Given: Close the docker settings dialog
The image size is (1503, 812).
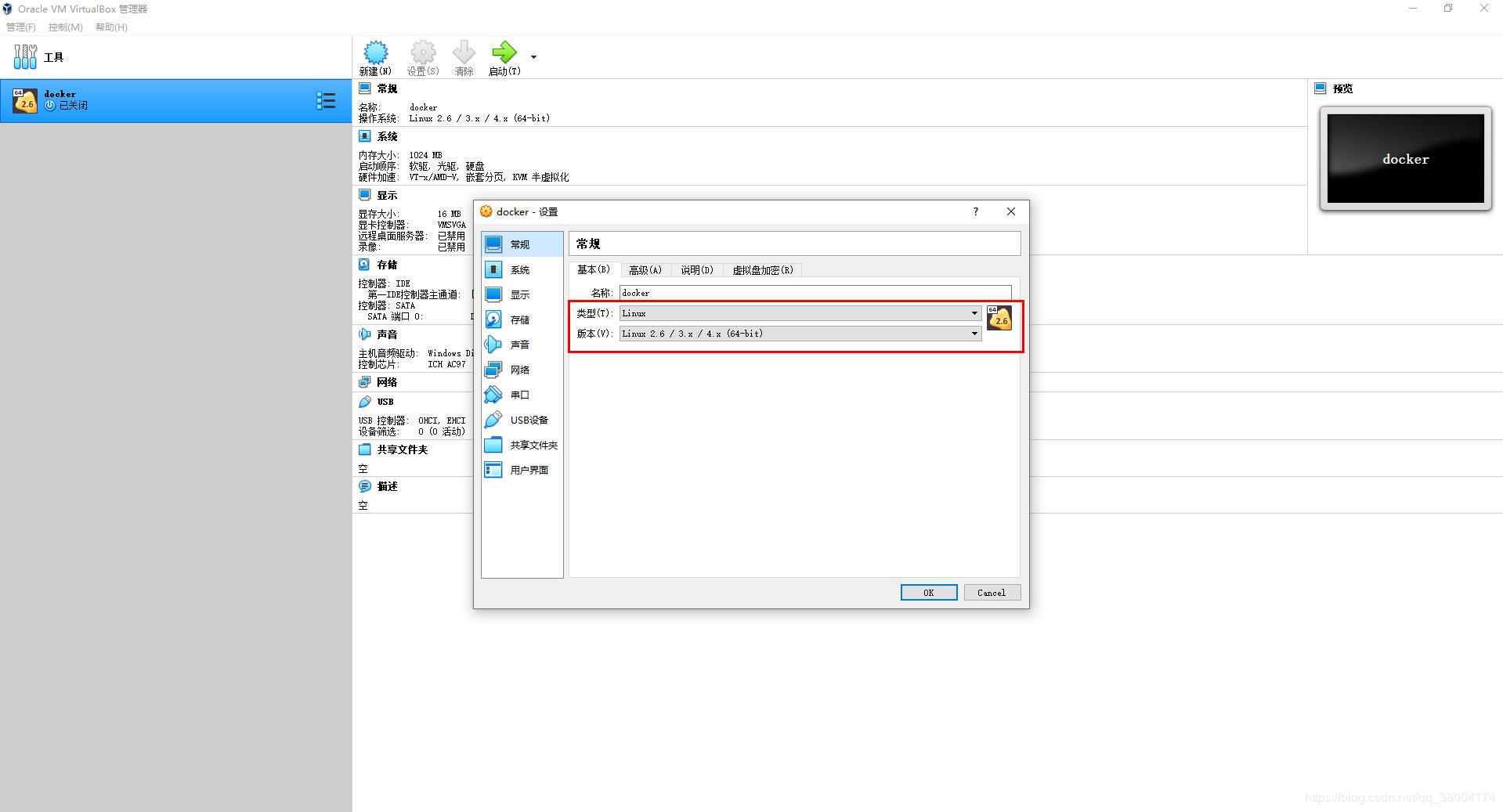Looking at the screenshot, I should point(1011,211).
